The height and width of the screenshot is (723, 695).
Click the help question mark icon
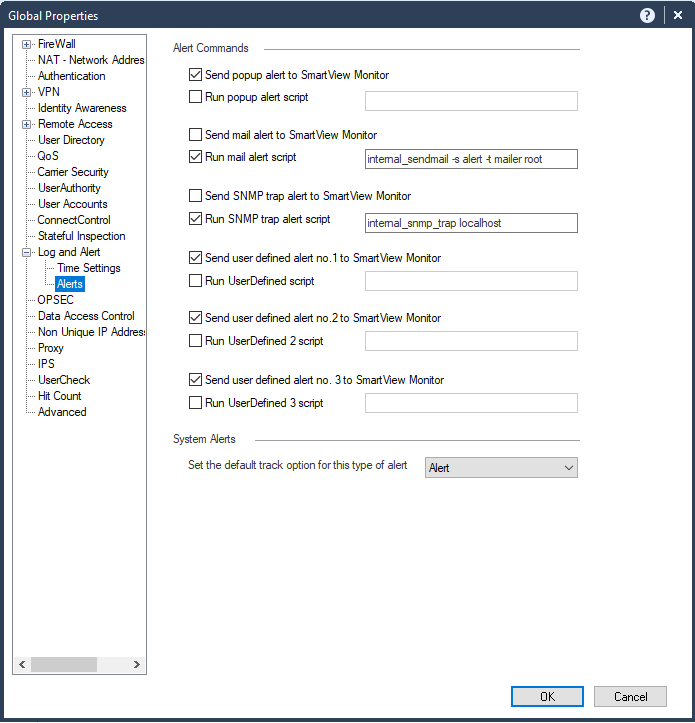[x=647, y=16]
